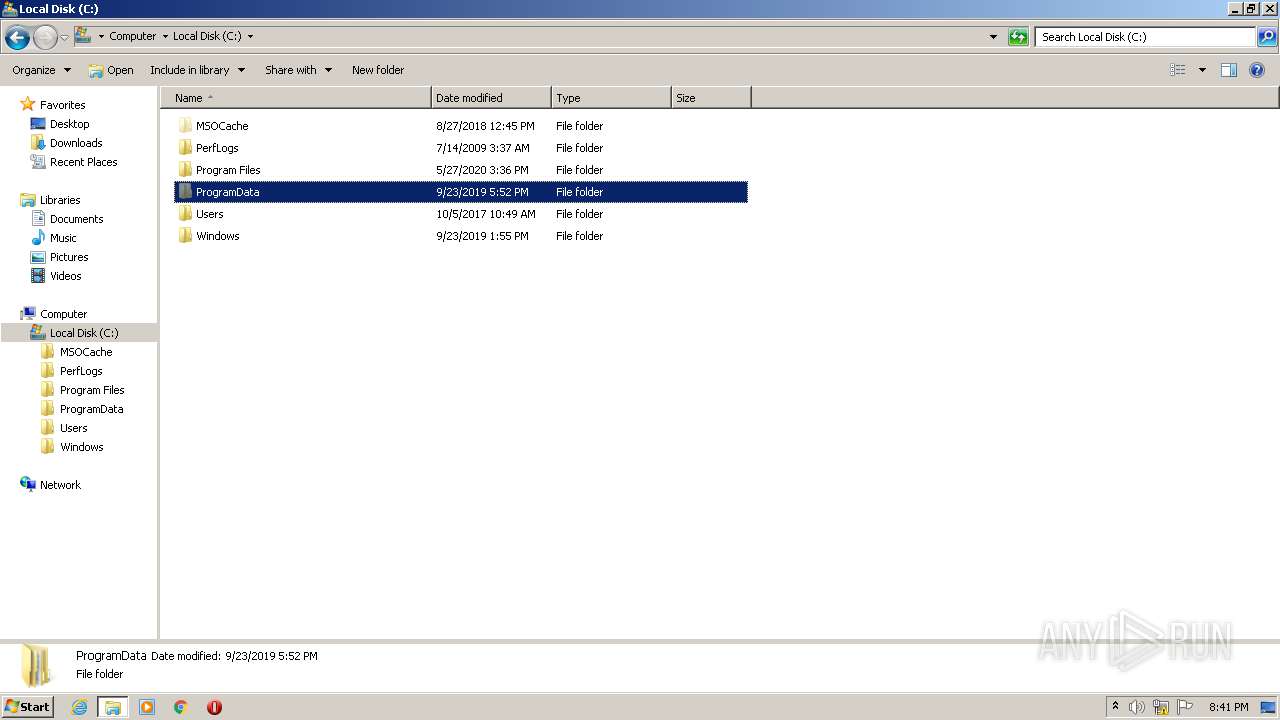The height and width of the screenshot is (720, 1280).
Task: Select Local Disk (C:) in navigation tree
Action: (84, 333)
